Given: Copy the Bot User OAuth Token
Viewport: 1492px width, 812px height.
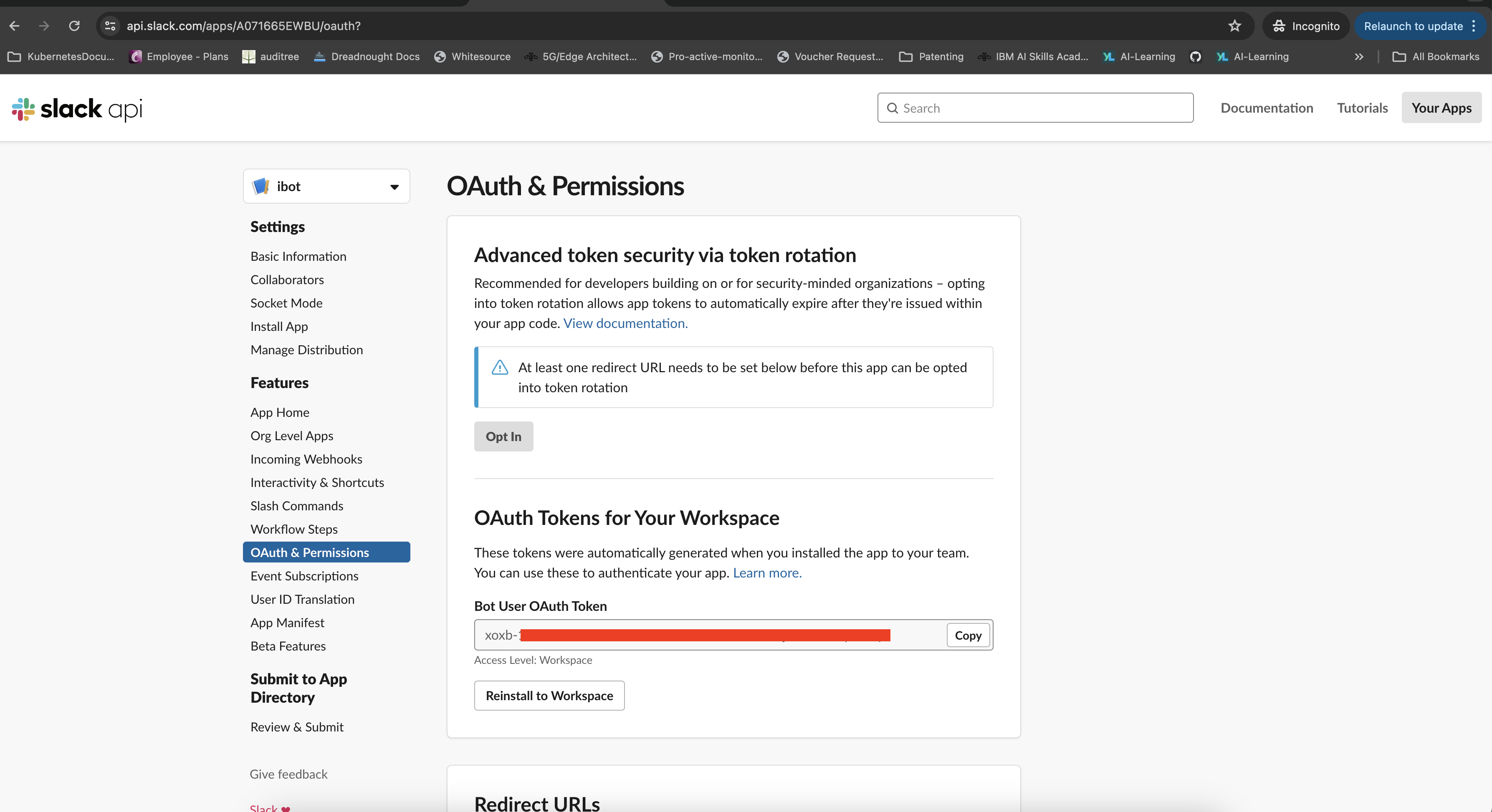Looking at the screenshot, I should click(x=967, y=635).
